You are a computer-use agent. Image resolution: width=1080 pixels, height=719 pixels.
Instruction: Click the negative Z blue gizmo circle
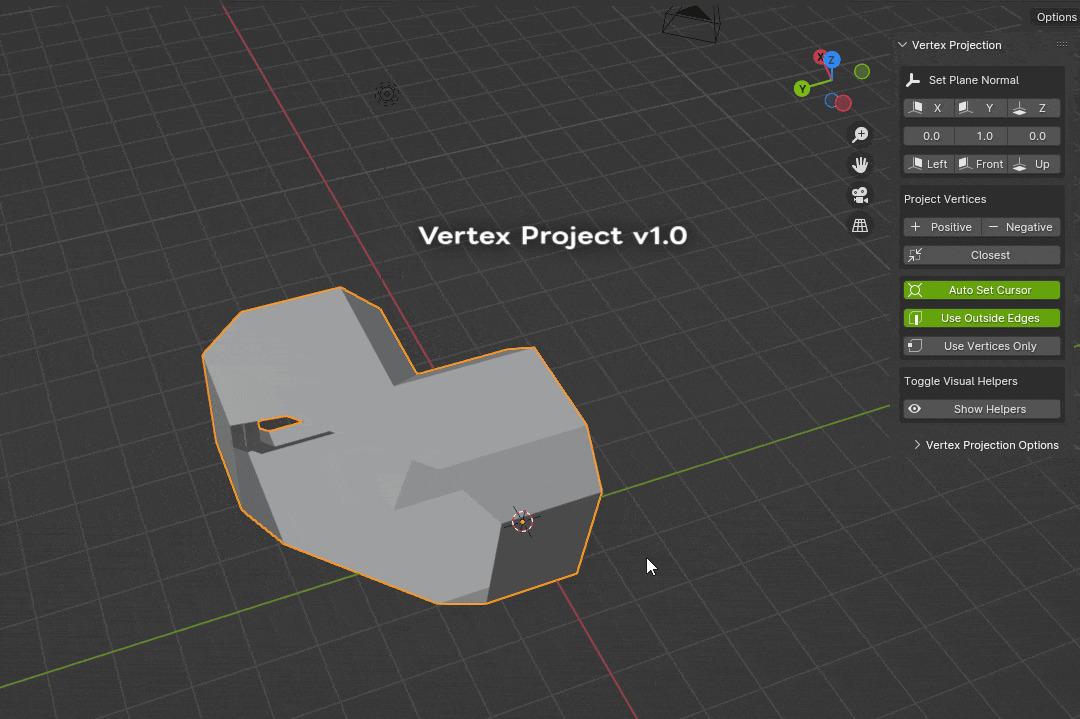pos(831,101)
